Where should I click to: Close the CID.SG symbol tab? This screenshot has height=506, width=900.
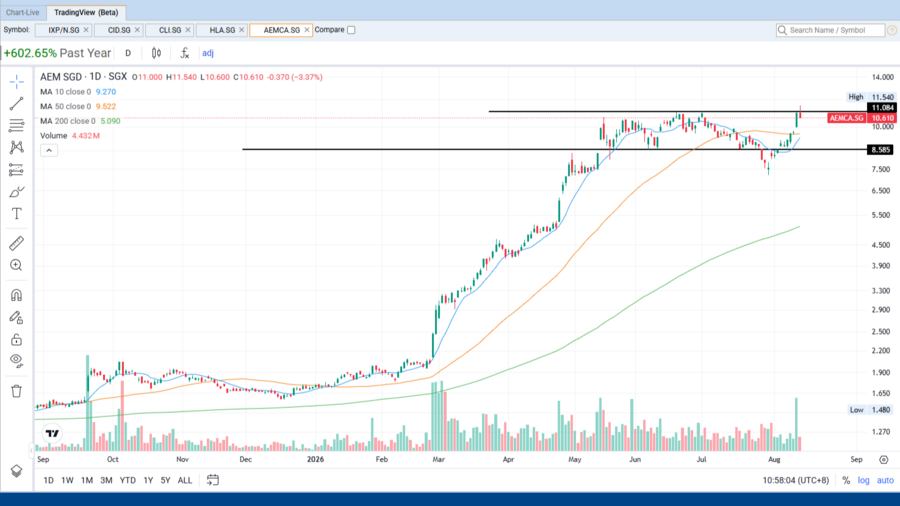coord(137,30)
